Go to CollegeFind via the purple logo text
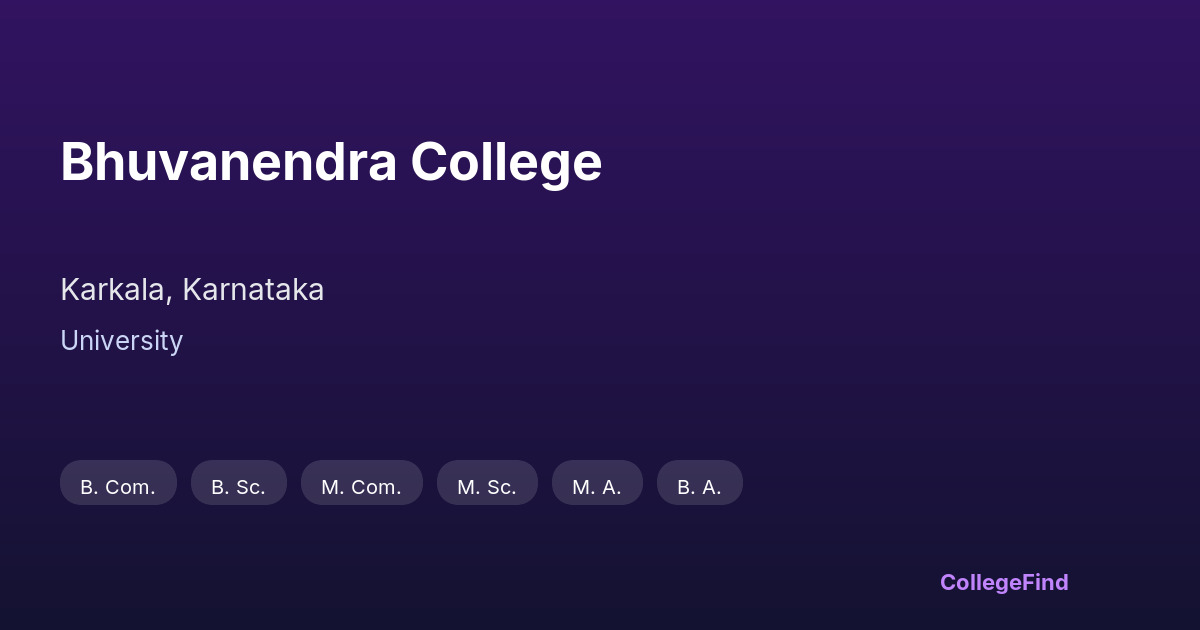 (x=1003, y=582)
